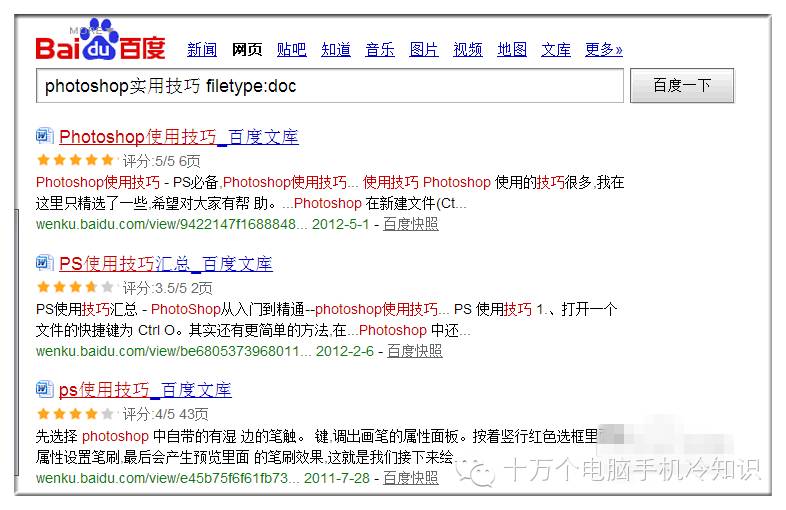786x510 pixels.
Task: Switch to the 知道 tab
Action: tap(336, 49)
